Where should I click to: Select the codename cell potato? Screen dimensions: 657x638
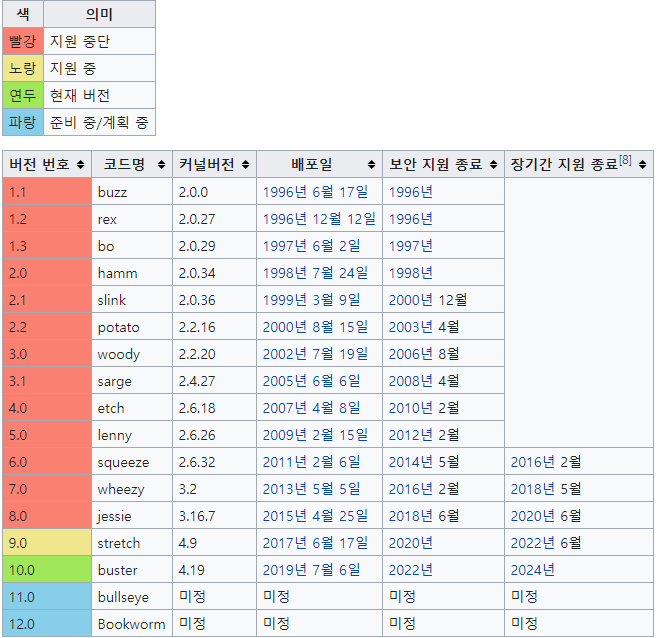tap(132, 327)
